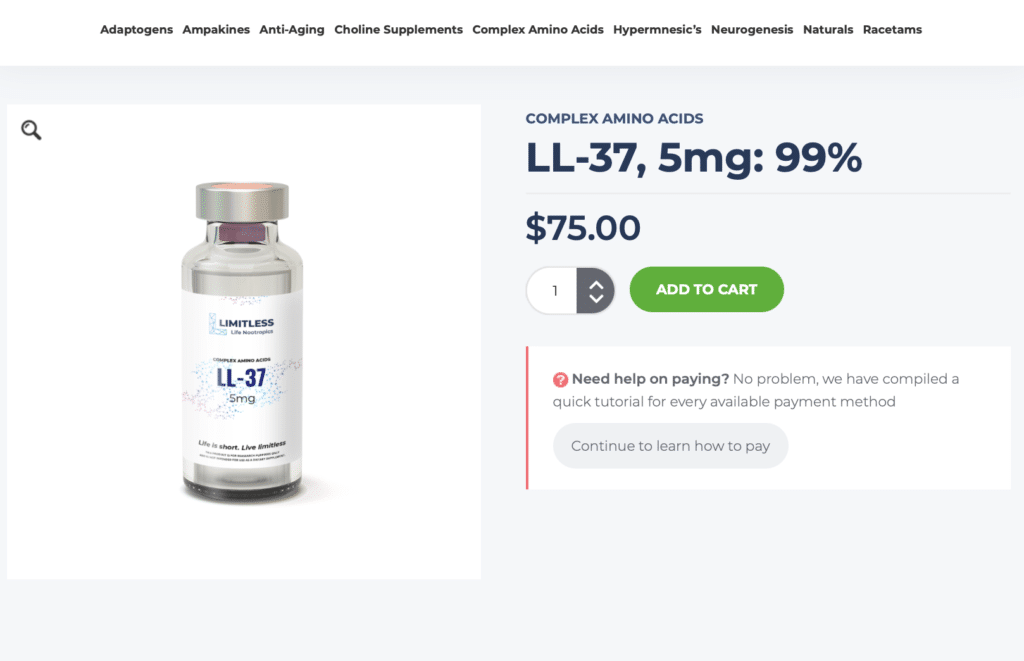1024x661 pixels.
Task: Select Complex Amino Acids in navigation bar
Action: [538, 29]
